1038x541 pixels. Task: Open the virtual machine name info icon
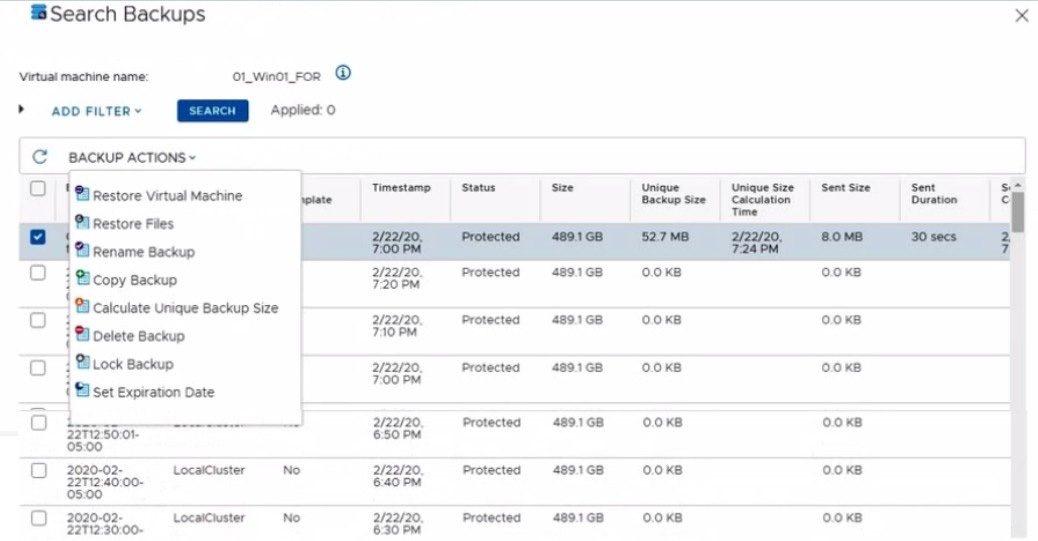(x=343, y=74)
